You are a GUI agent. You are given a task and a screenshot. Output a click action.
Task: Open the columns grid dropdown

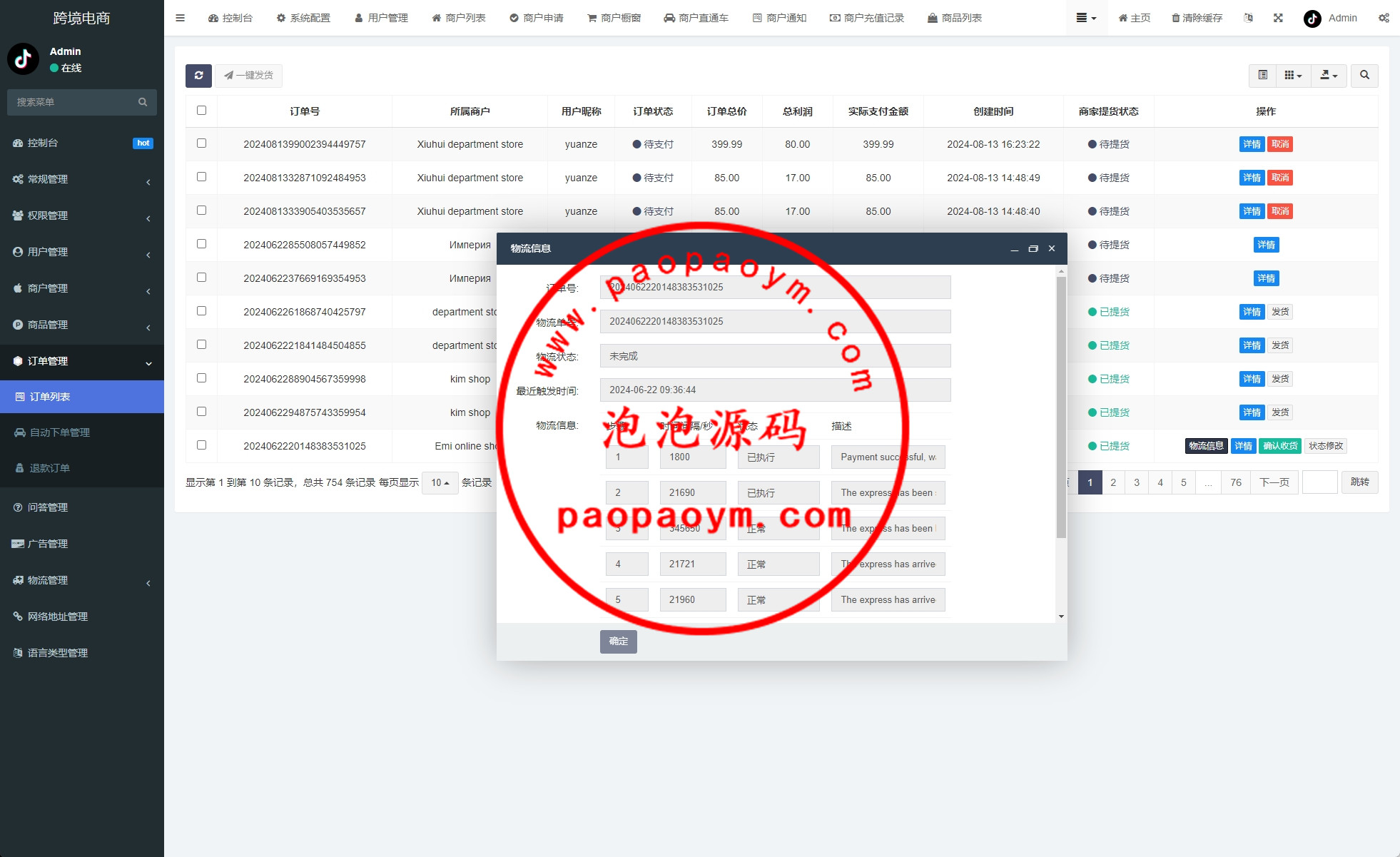click(1293, 76)
